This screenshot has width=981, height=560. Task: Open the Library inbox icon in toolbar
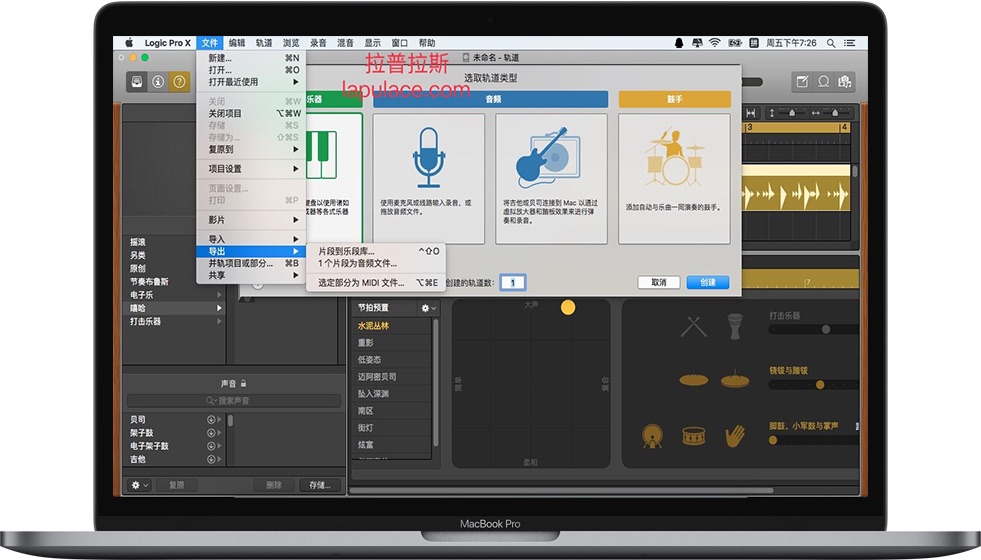tap(138, 82)
